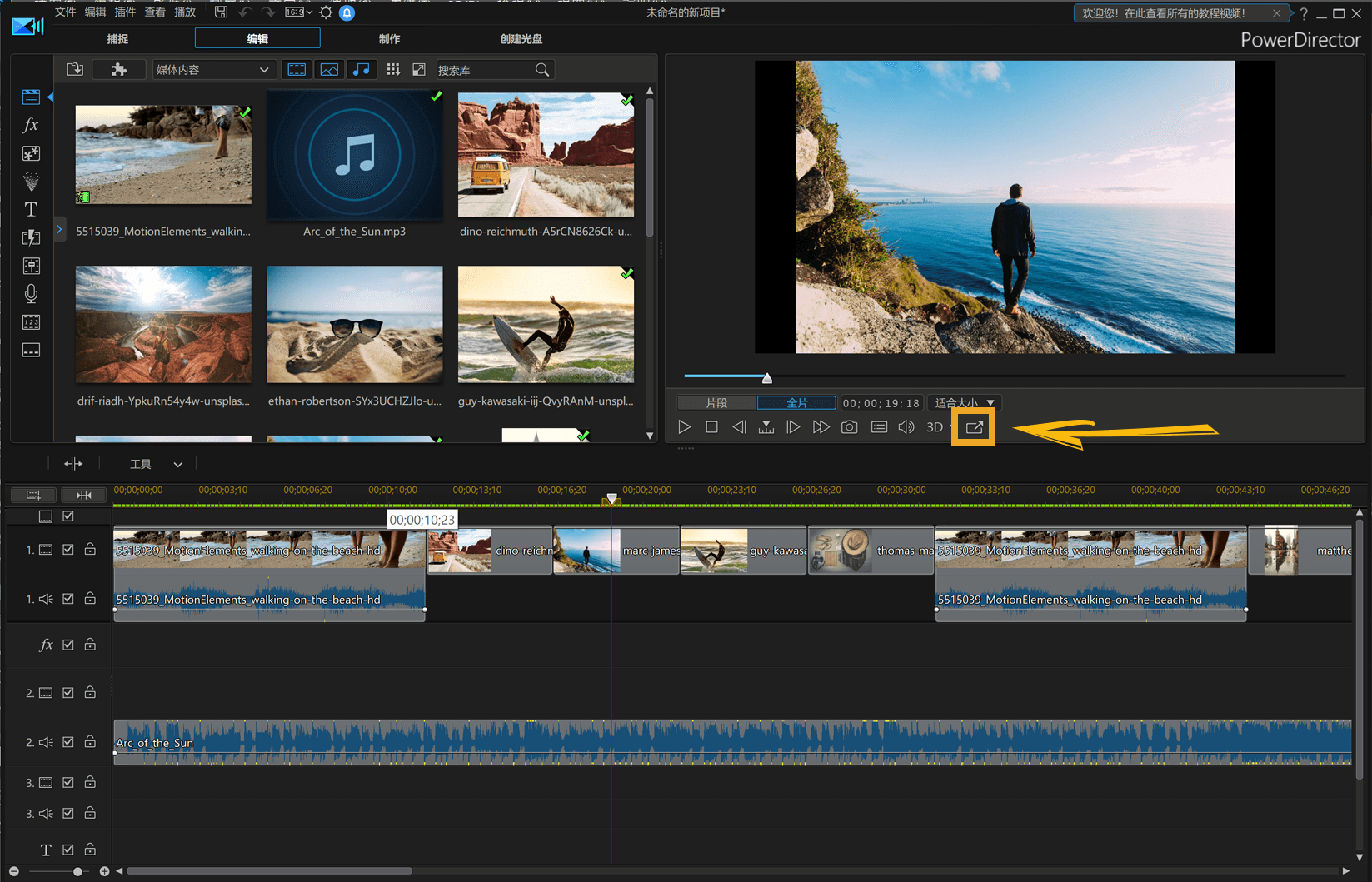Screen dimensions: 1372x882
Task: Select 片段 clip preview mode
Action: (716, 403)
